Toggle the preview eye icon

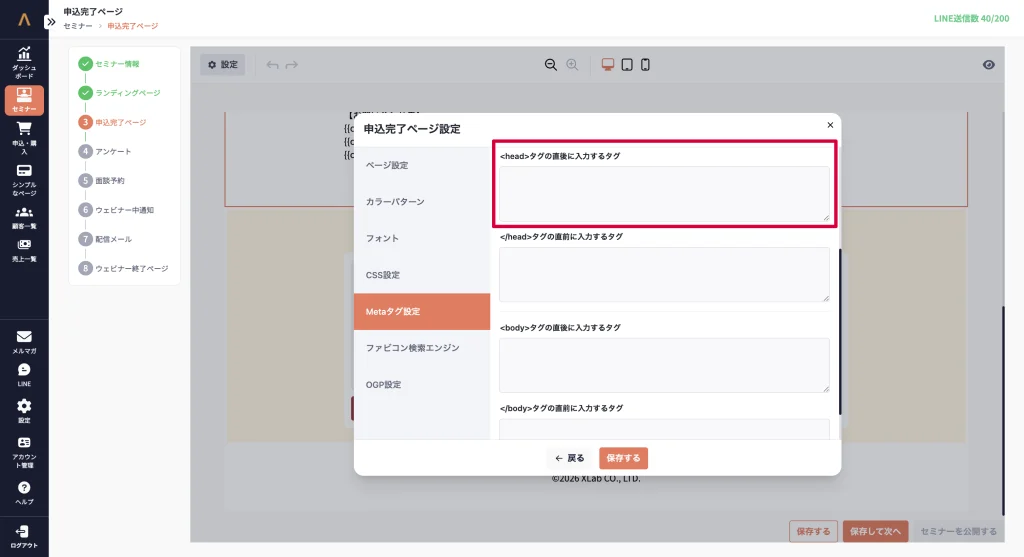click(988, 65)
